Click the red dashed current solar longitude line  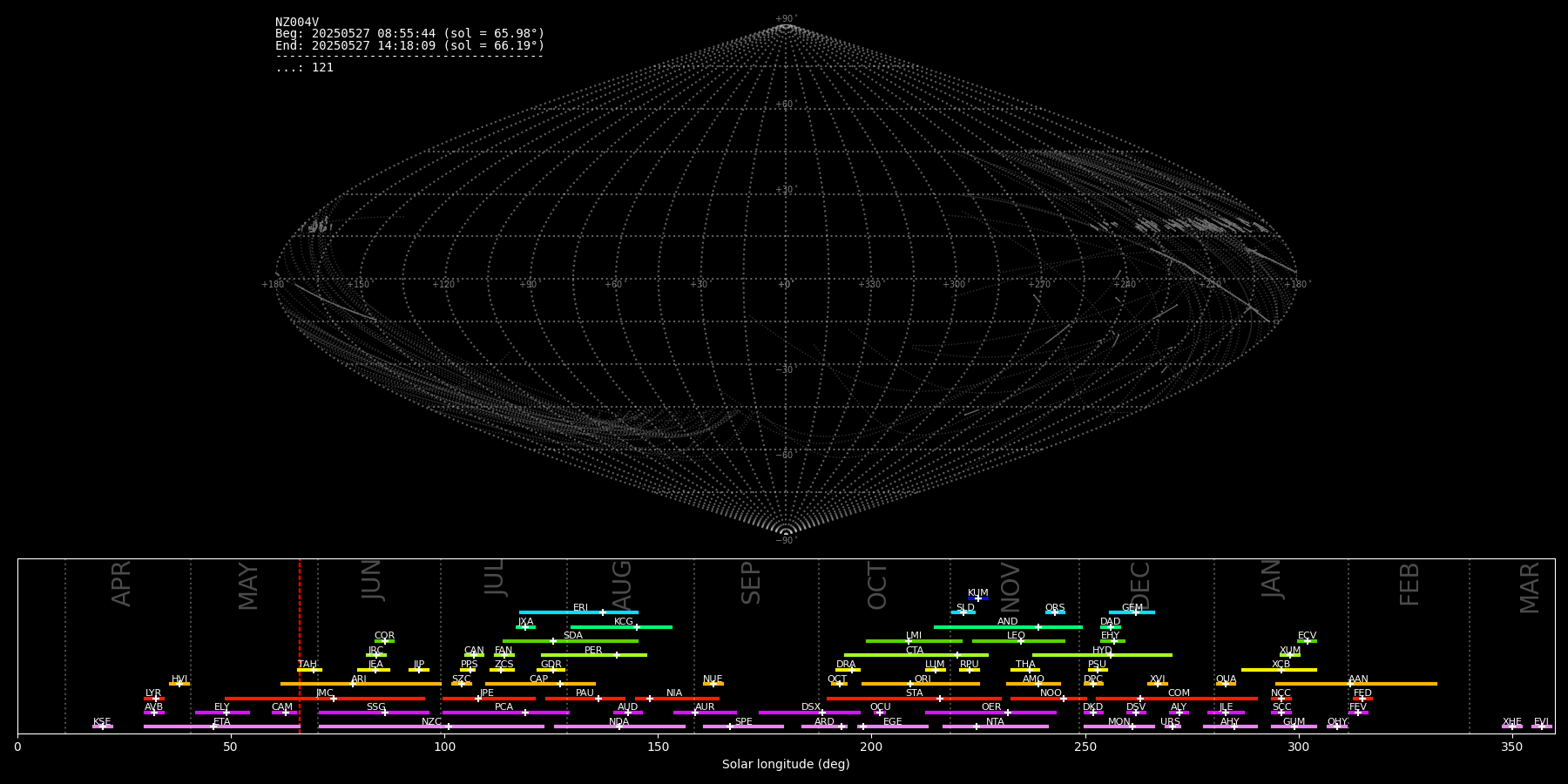pyautogui.click(x=300, y=645)
